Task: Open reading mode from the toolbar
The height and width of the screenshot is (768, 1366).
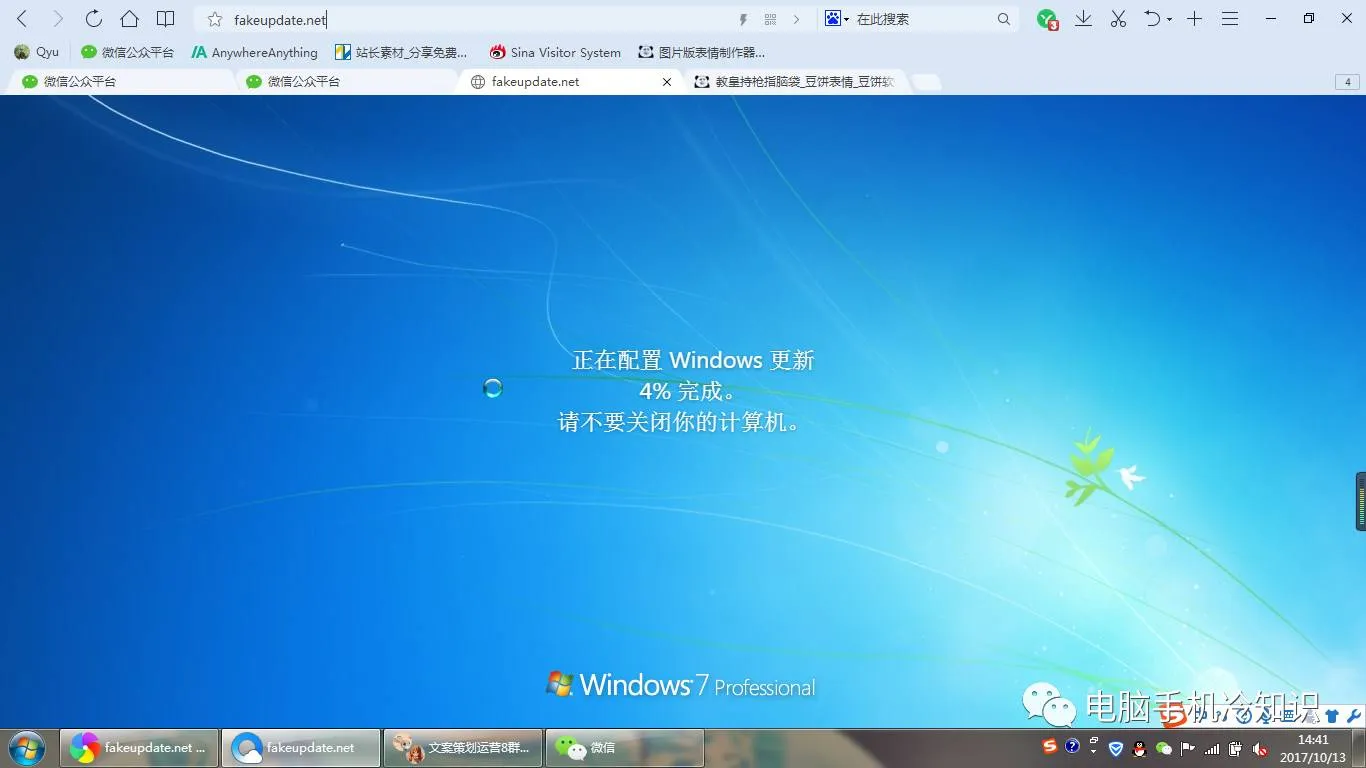Action: click(165, 18)
